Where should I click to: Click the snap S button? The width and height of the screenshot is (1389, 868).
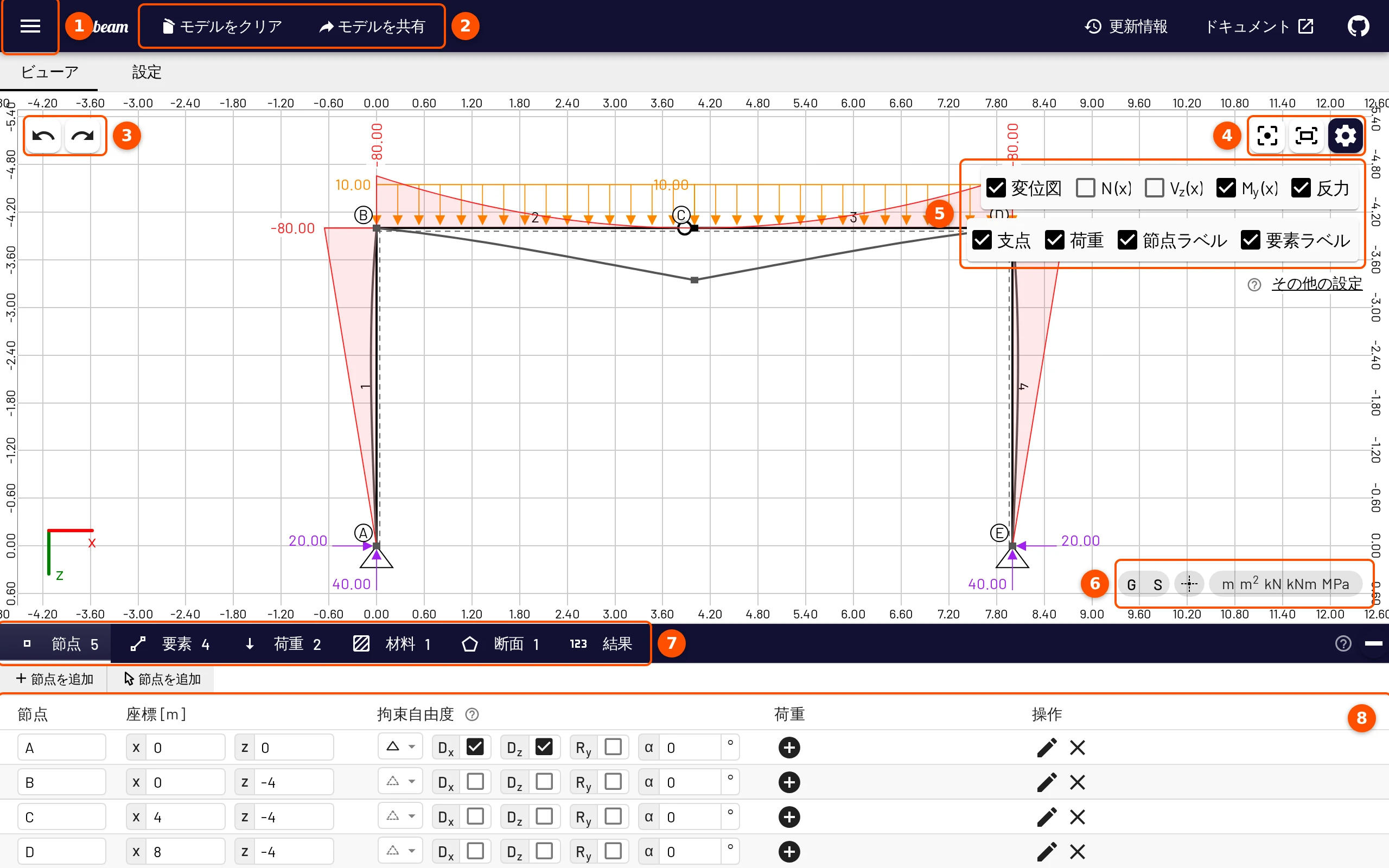(1157, 584)
